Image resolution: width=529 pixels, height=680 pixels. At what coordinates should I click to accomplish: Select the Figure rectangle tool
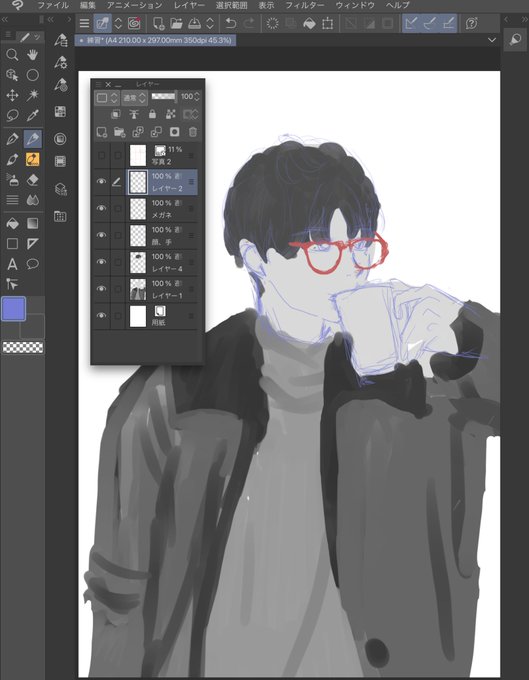click(12, 243)
